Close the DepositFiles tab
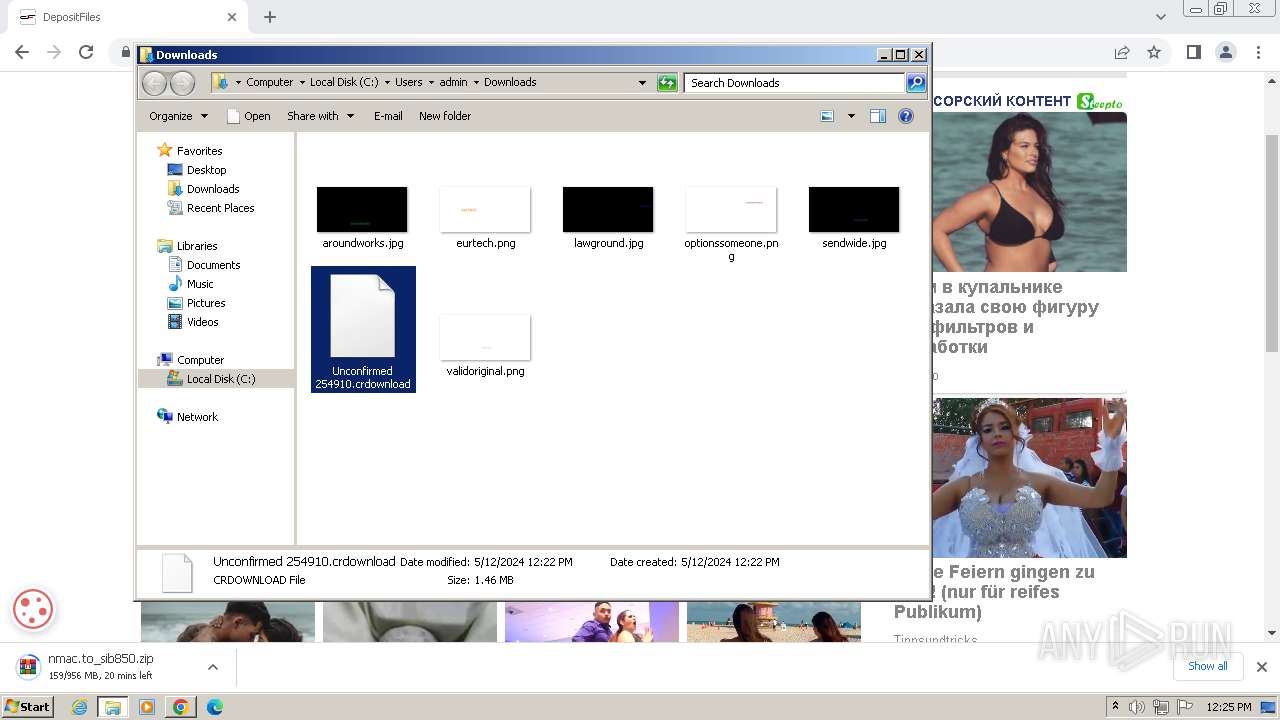 point(232,17)
